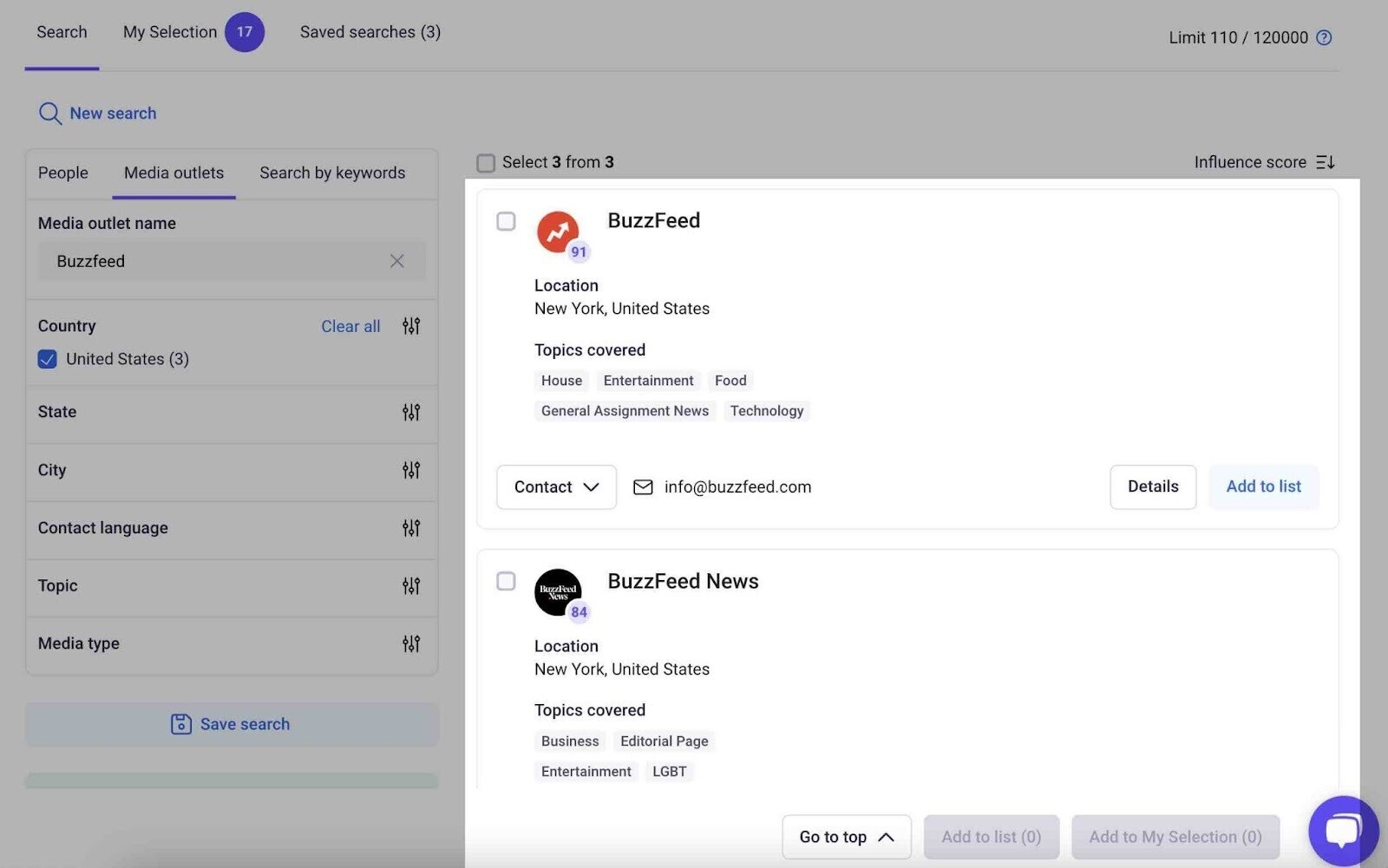Image resolution: width=1388 pixels, height=868 pixels.
Task: Switch to the People tab
Action: (x=63, y=173)
